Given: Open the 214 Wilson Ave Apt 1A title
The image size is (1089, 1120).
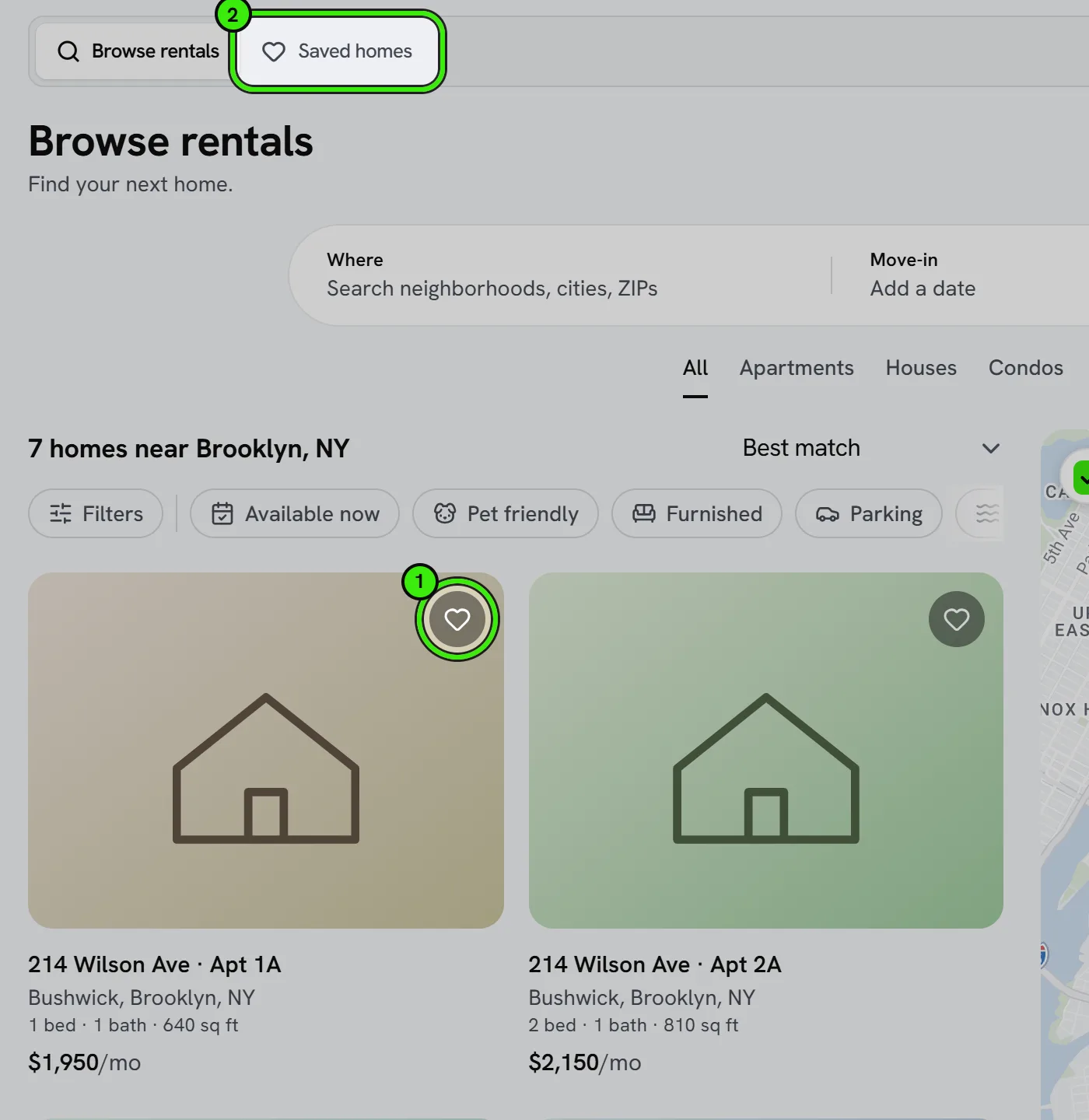Looking at the screenshot, I should click(155, 964).
